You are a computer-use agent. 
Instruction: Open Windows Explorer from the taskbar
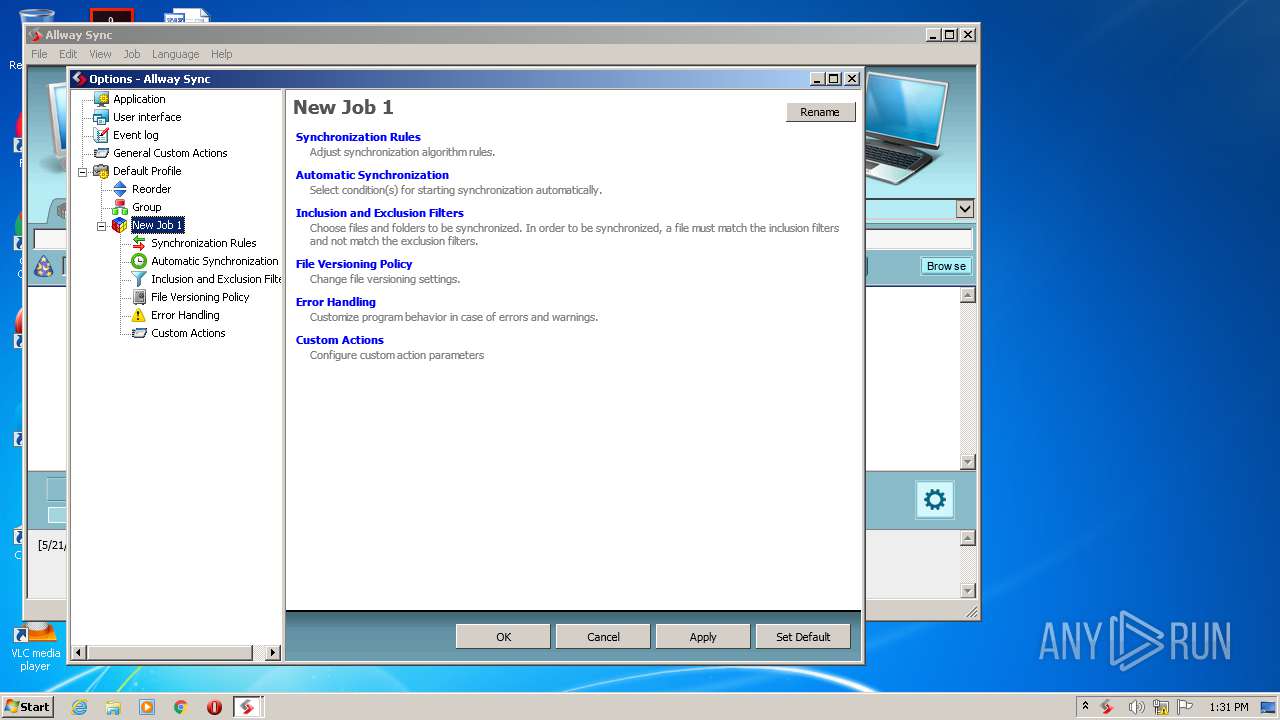pos(113,707)
